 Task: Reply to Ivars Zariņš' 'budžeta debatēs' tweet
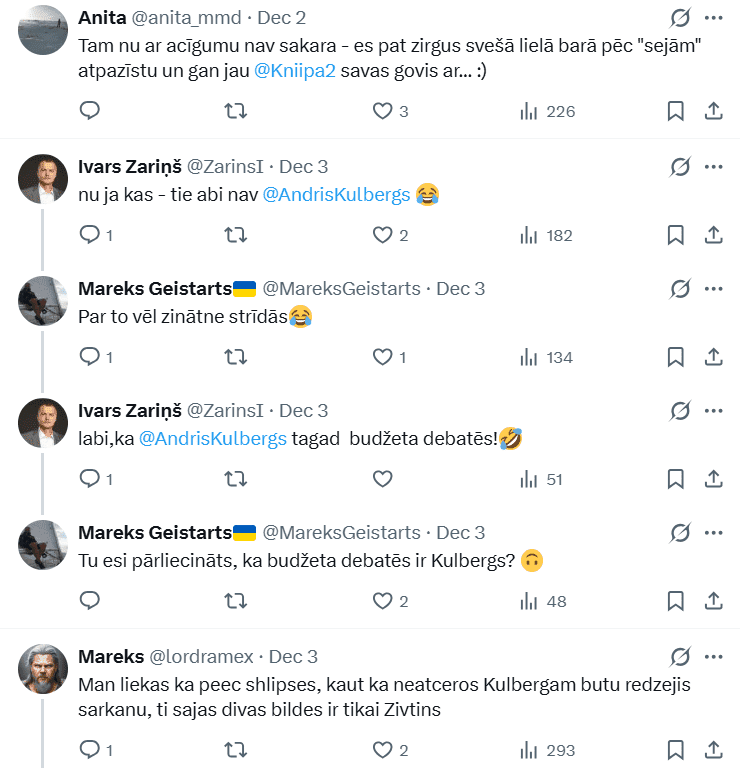click(89, 479)
